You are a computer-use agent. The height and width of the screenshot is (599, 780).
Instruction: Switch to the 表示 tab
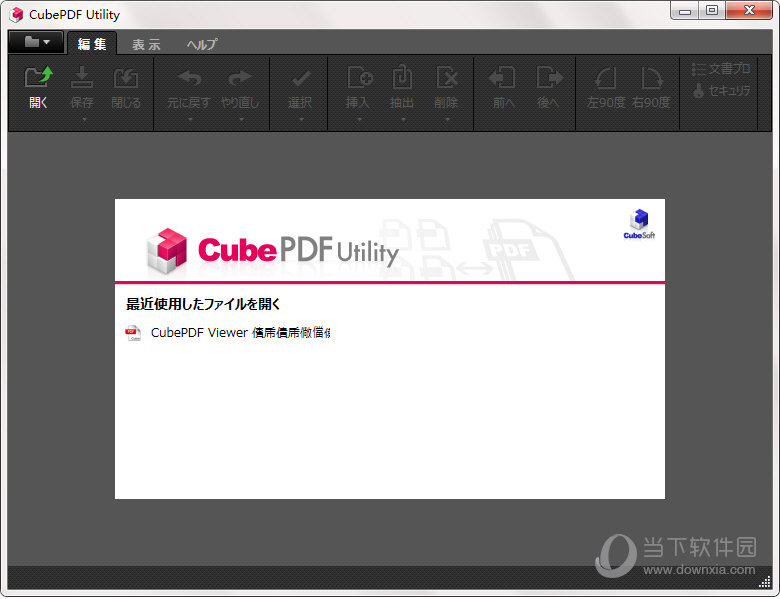coord(146,44)
